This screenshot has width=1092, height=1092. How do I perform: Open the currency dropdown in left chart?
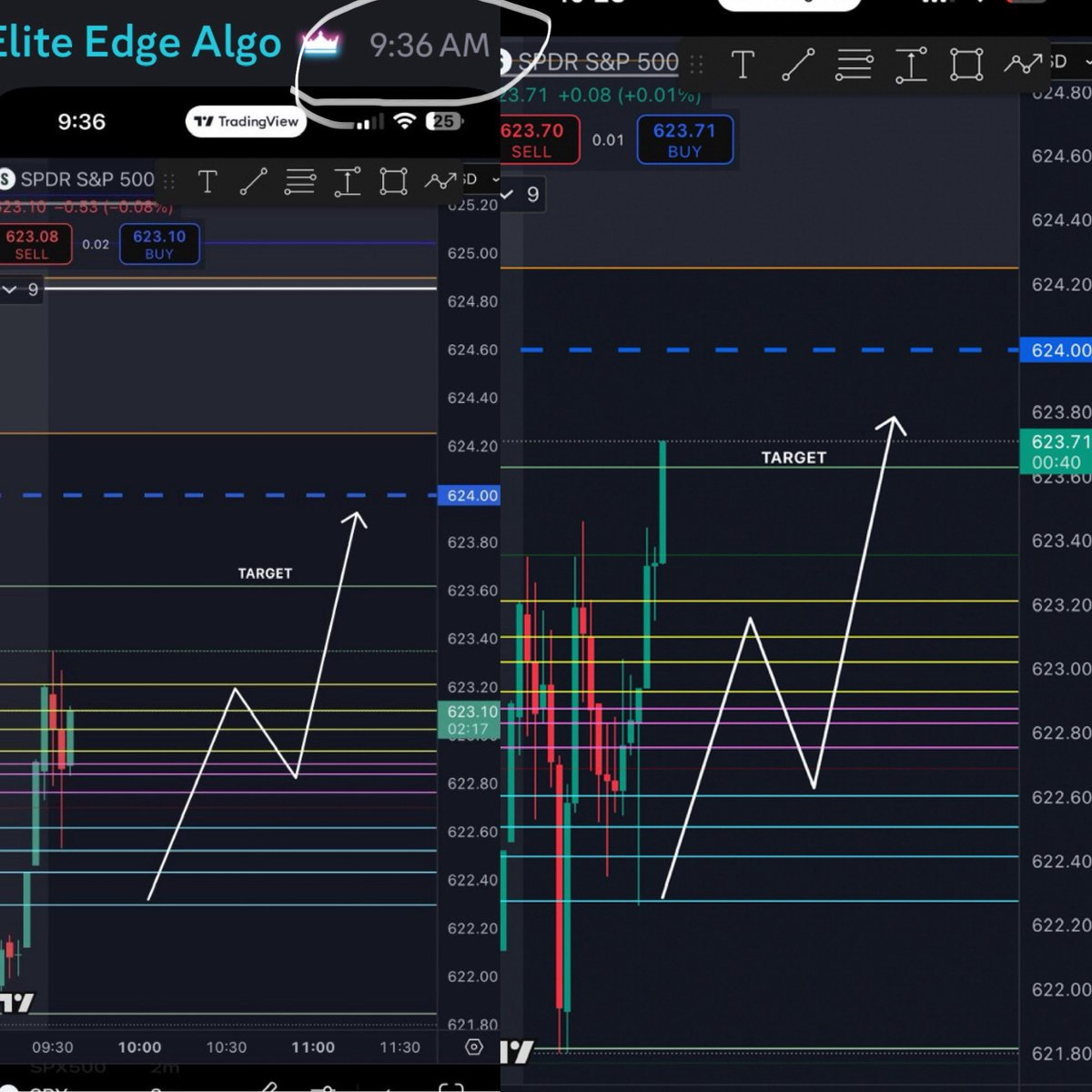[x=480, y=179]
